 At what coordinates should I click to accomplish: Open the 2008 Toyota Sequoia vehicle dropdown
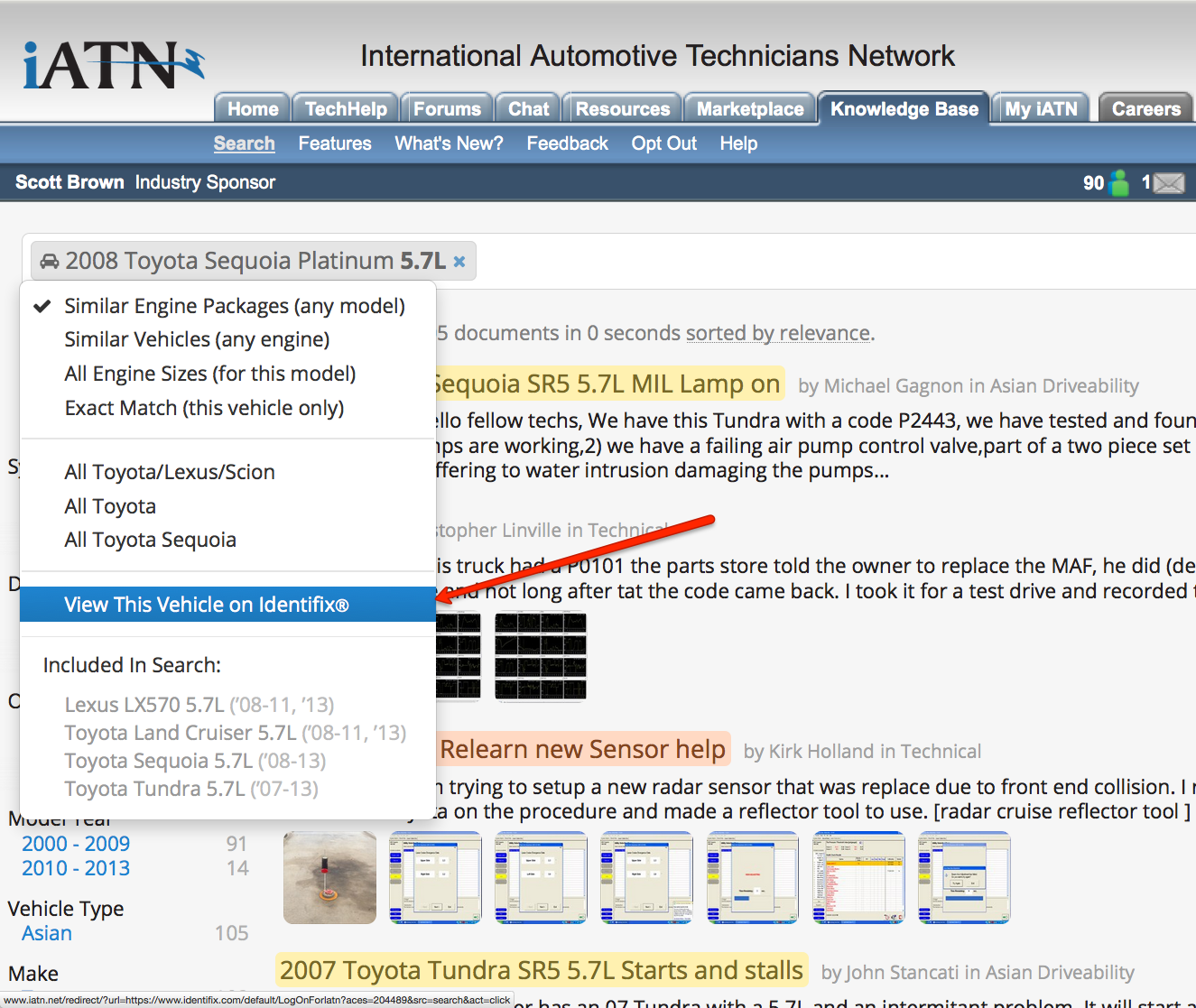pos(255,262)
